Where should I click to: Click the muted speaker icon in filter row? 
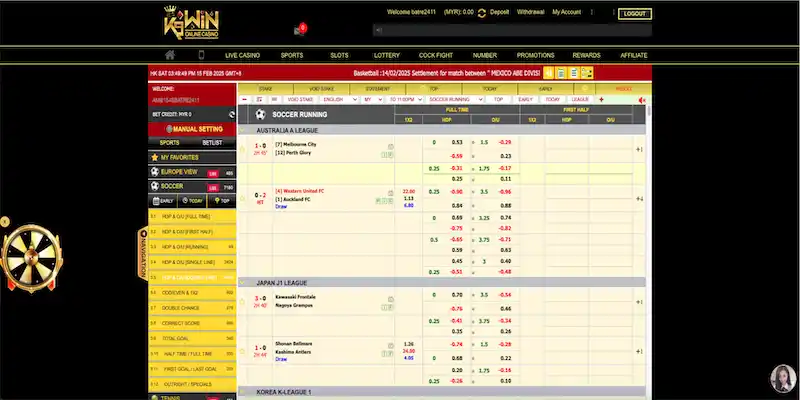641,100
